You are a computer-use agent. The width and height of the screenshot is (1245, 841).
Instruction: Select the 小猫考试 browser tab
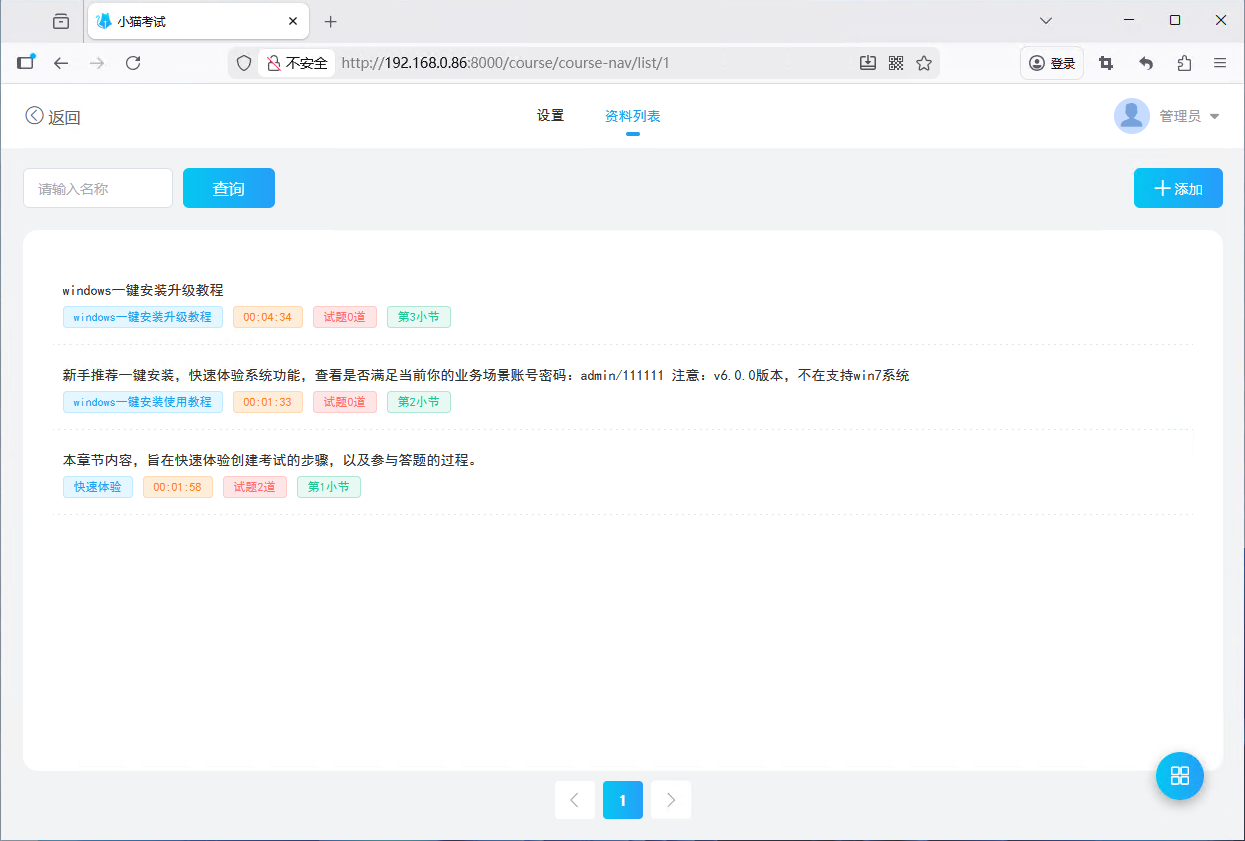tap(198, 21)
